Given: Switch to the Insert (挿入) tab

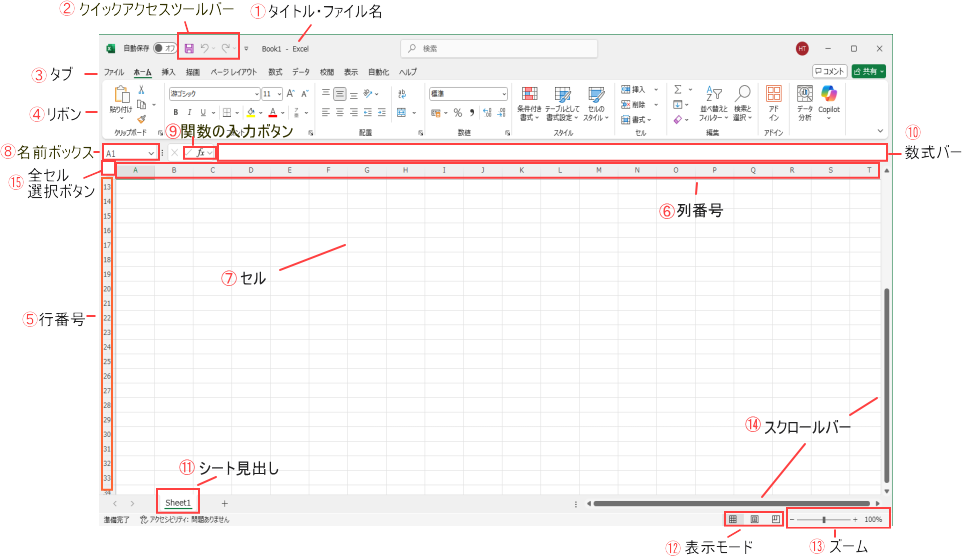Looking at the screenshot, I should click(x=168, y=72).
